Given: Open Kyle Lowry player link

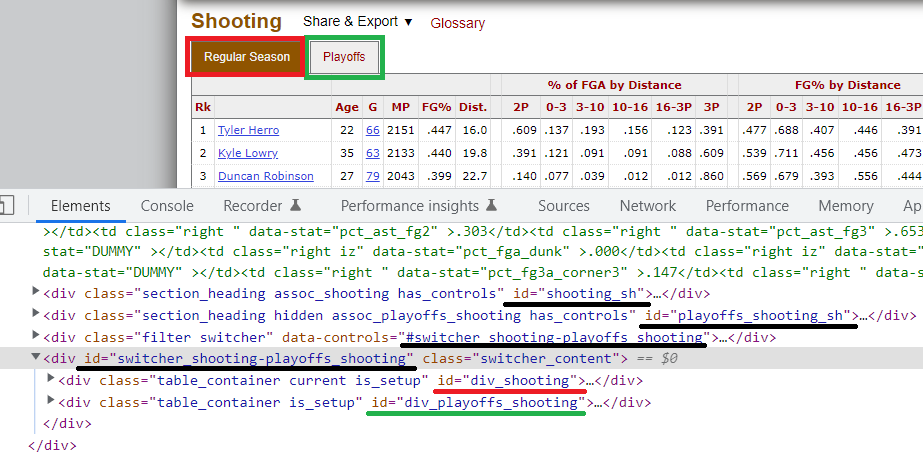Looking at the screenshot, I should (x=248, y=153).
